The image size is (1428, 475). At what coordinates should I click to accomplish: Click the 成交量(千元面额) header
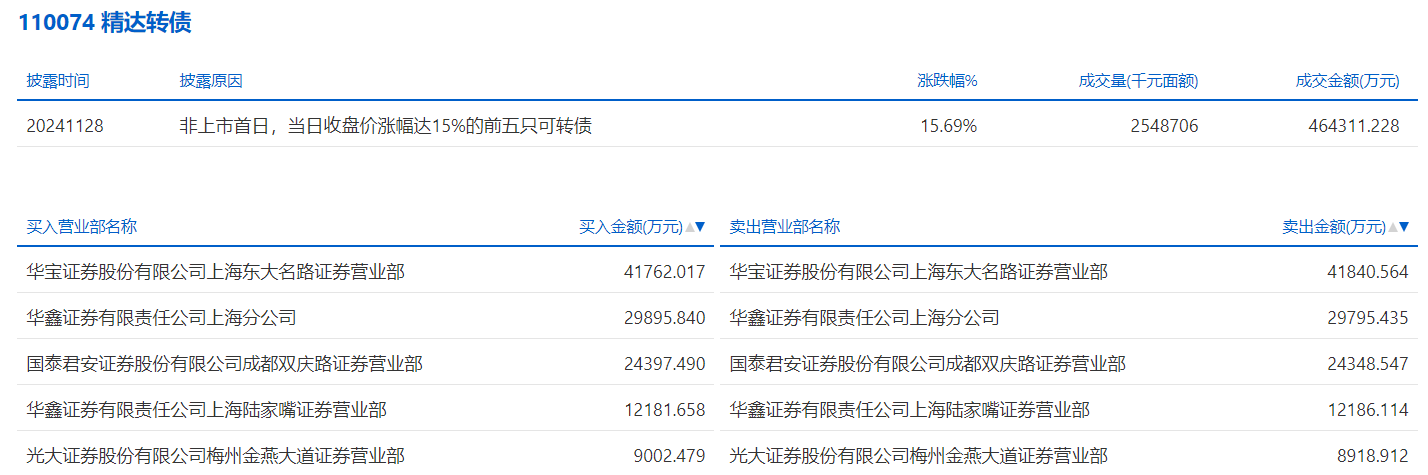(x=1138, y=81)
